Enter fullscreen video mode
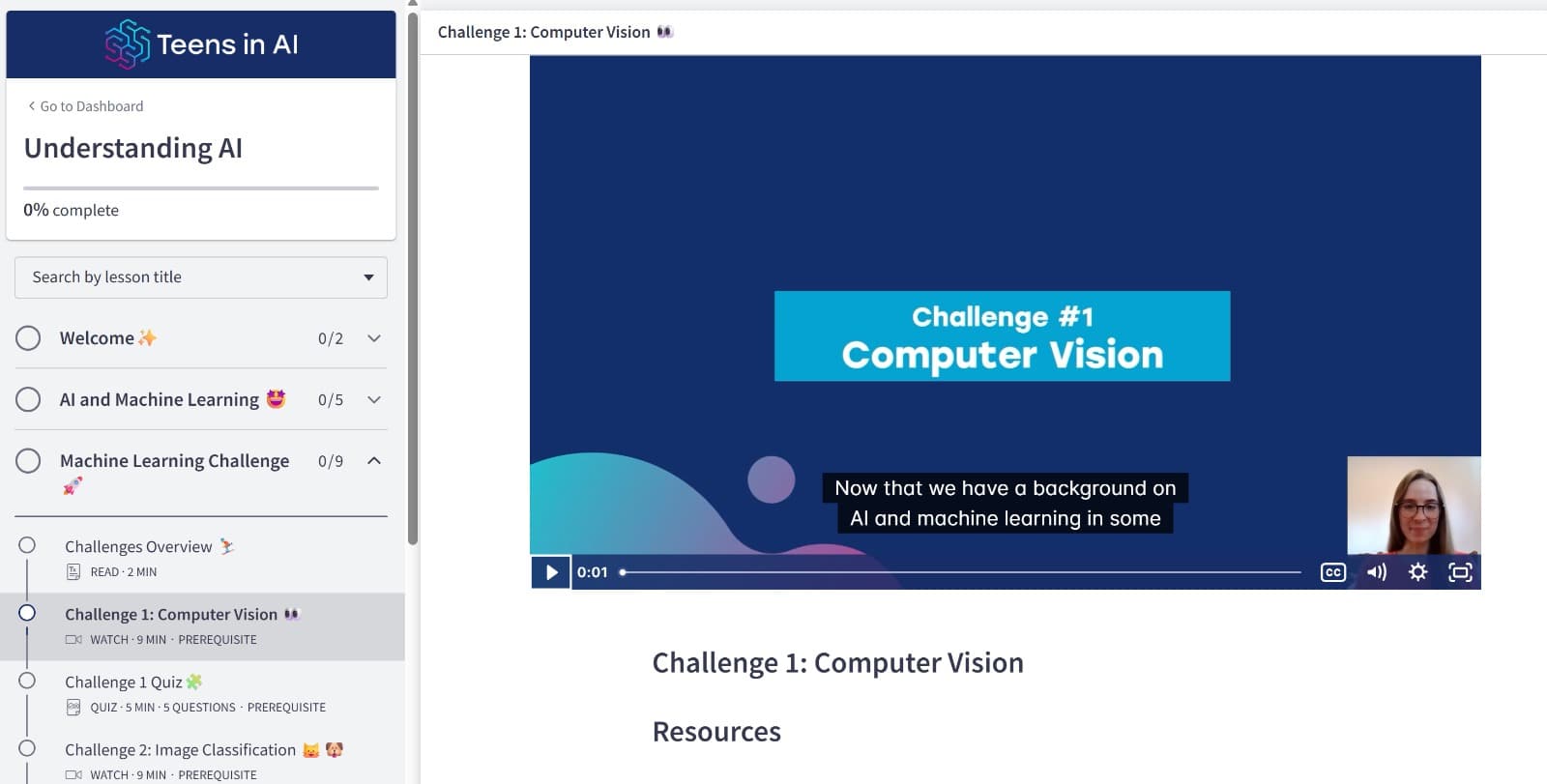The image size is (1547, 784). click(1460, 572)
